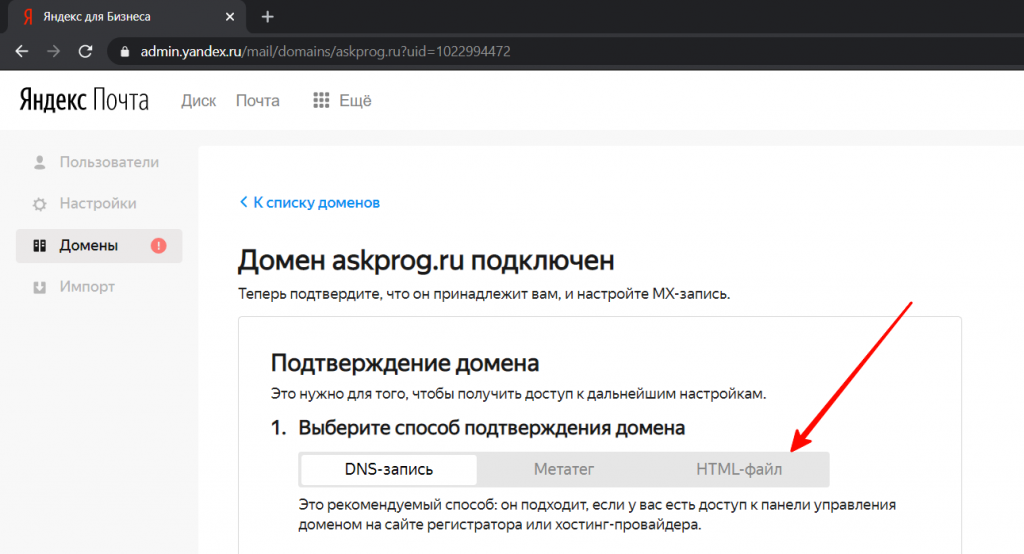This screenshot has width=1024, height=554.
Task: Click the Домены sidebar icon
Action: pyautogui.click(x=40, y=246)
